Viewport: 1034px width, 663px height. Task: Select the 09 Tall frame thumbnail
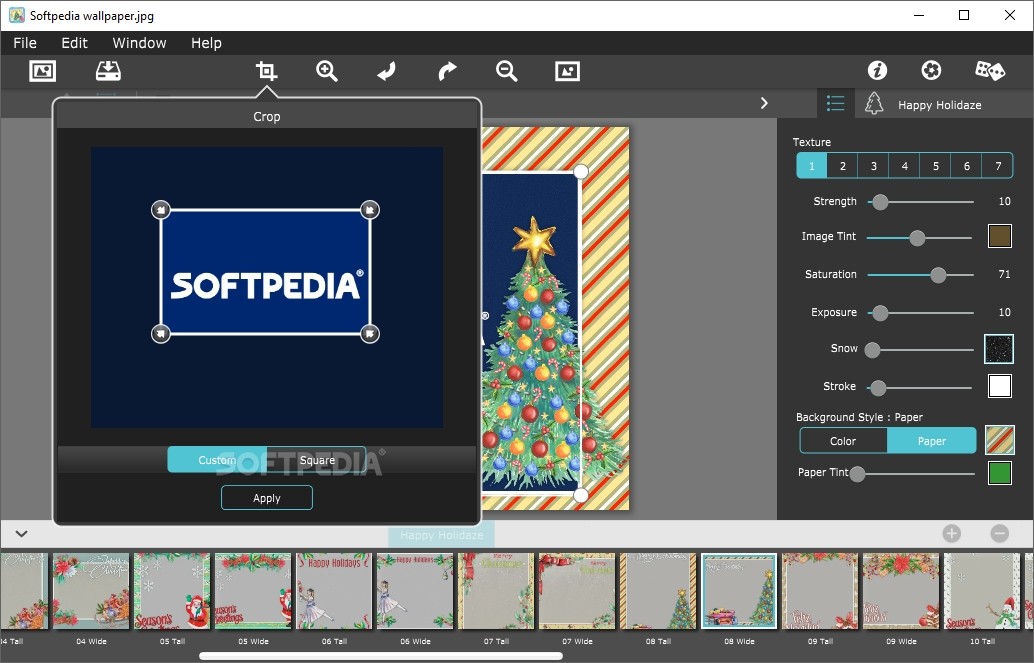pyautogui.click(x=820, y=591)
